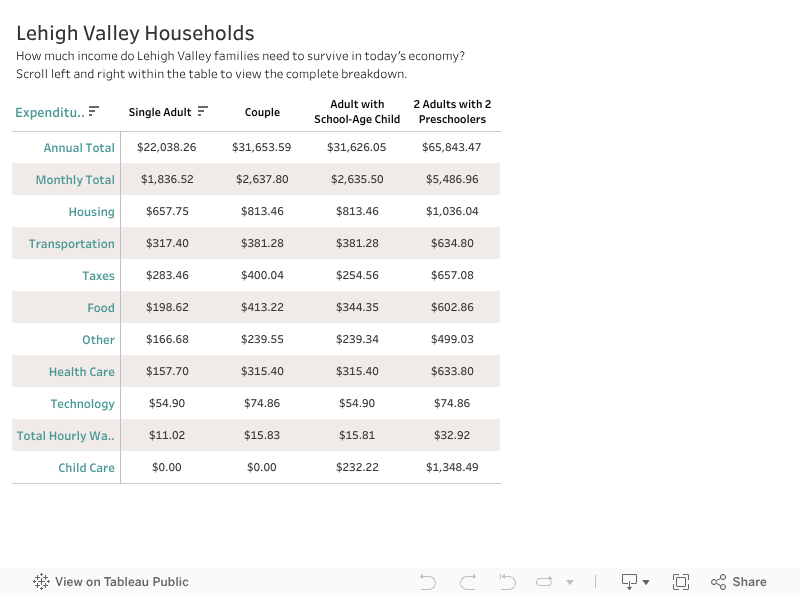Click the $2,637.80 cell
The image size is (800, 595).
pos(262,180)
